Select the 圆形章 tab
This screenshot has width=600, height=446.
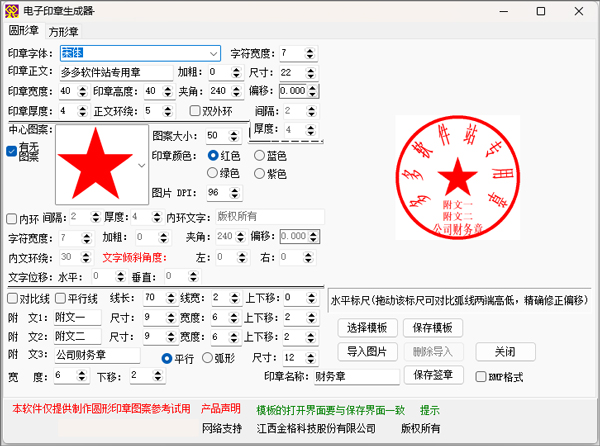24,30
